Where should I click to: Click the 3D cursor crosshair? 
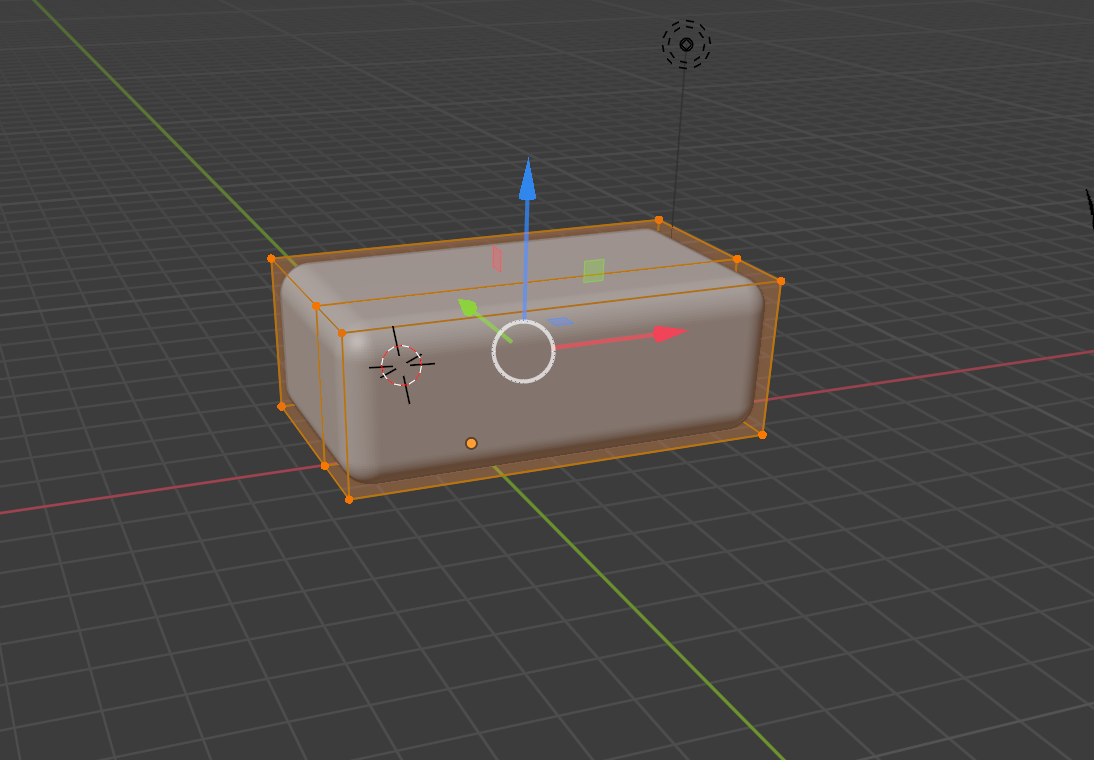point(402,365)
